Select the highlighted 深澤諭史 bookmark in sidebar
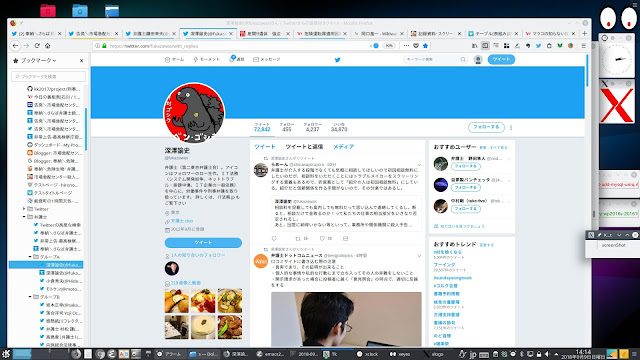The height and width of the screenshot is (360, 640). pyautogui.click(x=46, y=265)
